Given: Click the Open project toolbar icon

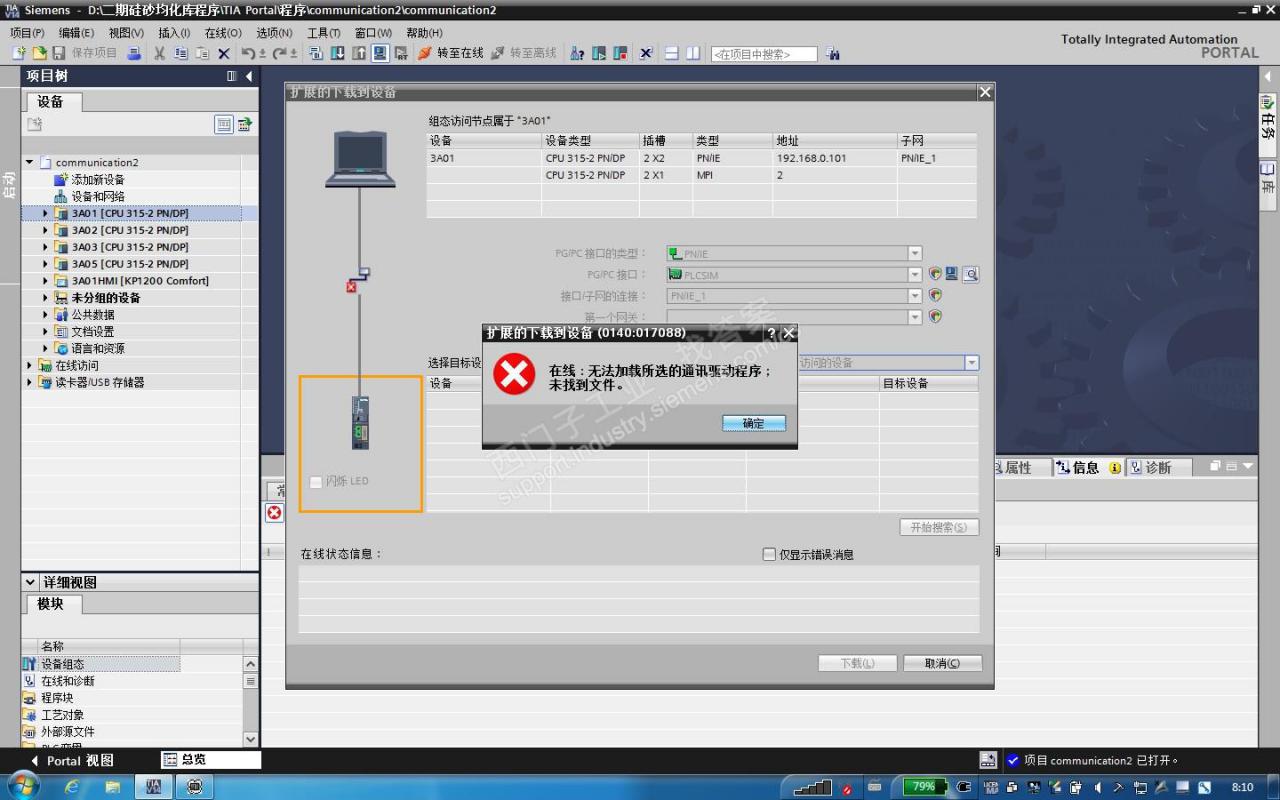Looking at the screenshot, I should tap(39, 53).
